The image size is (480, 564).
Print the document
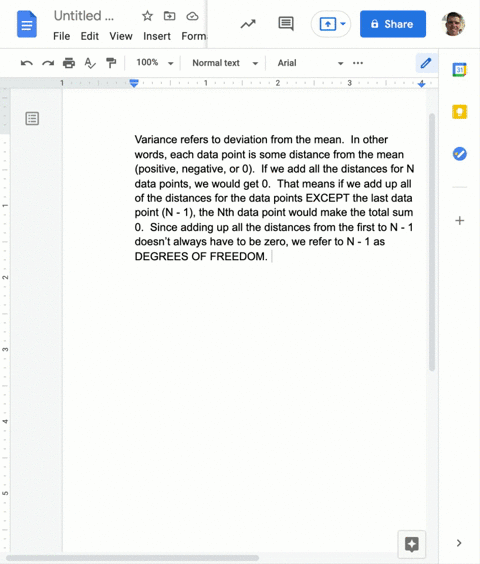pos(69,63)
